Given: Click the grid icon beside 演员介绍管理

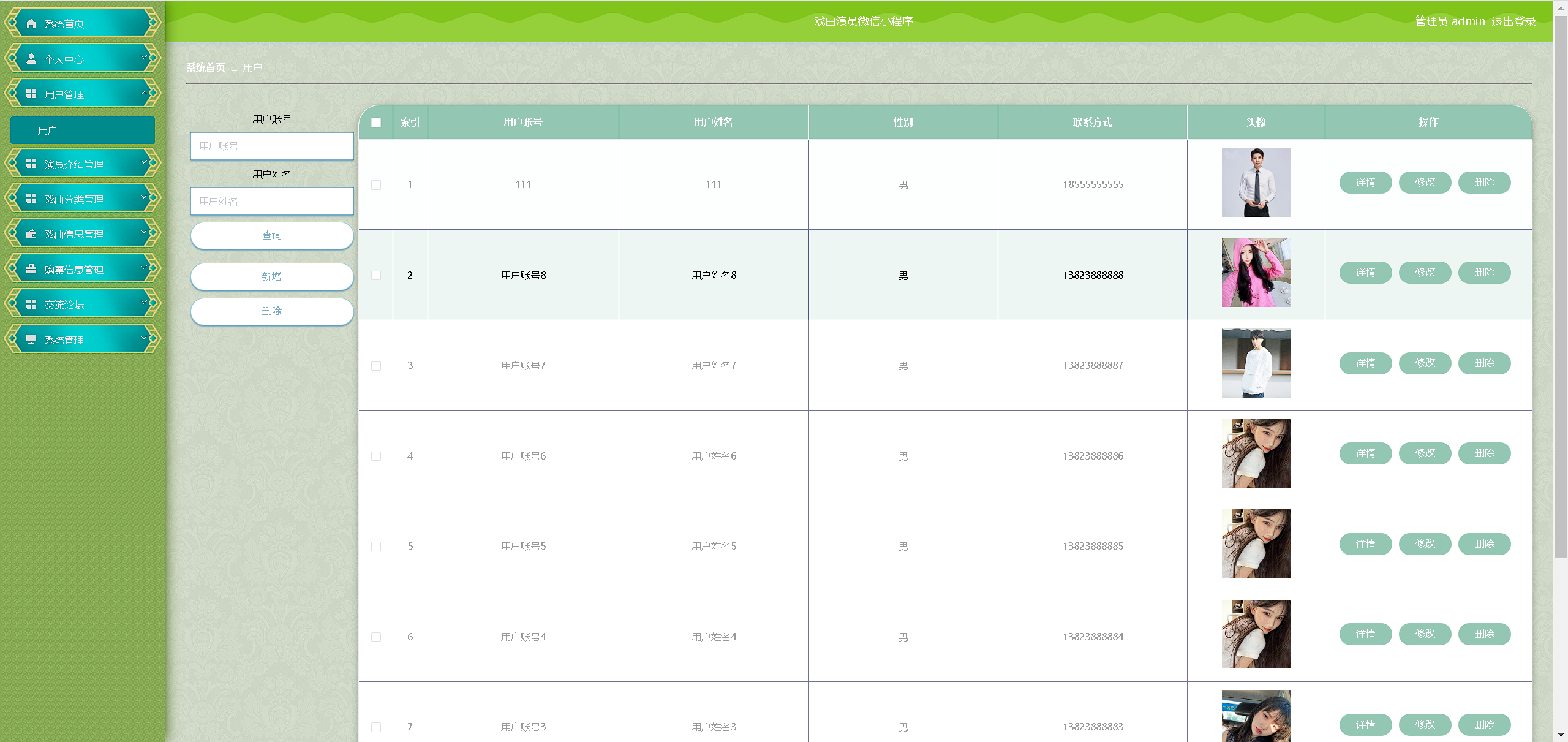Looking at the screenshot, I should [31, 164].
